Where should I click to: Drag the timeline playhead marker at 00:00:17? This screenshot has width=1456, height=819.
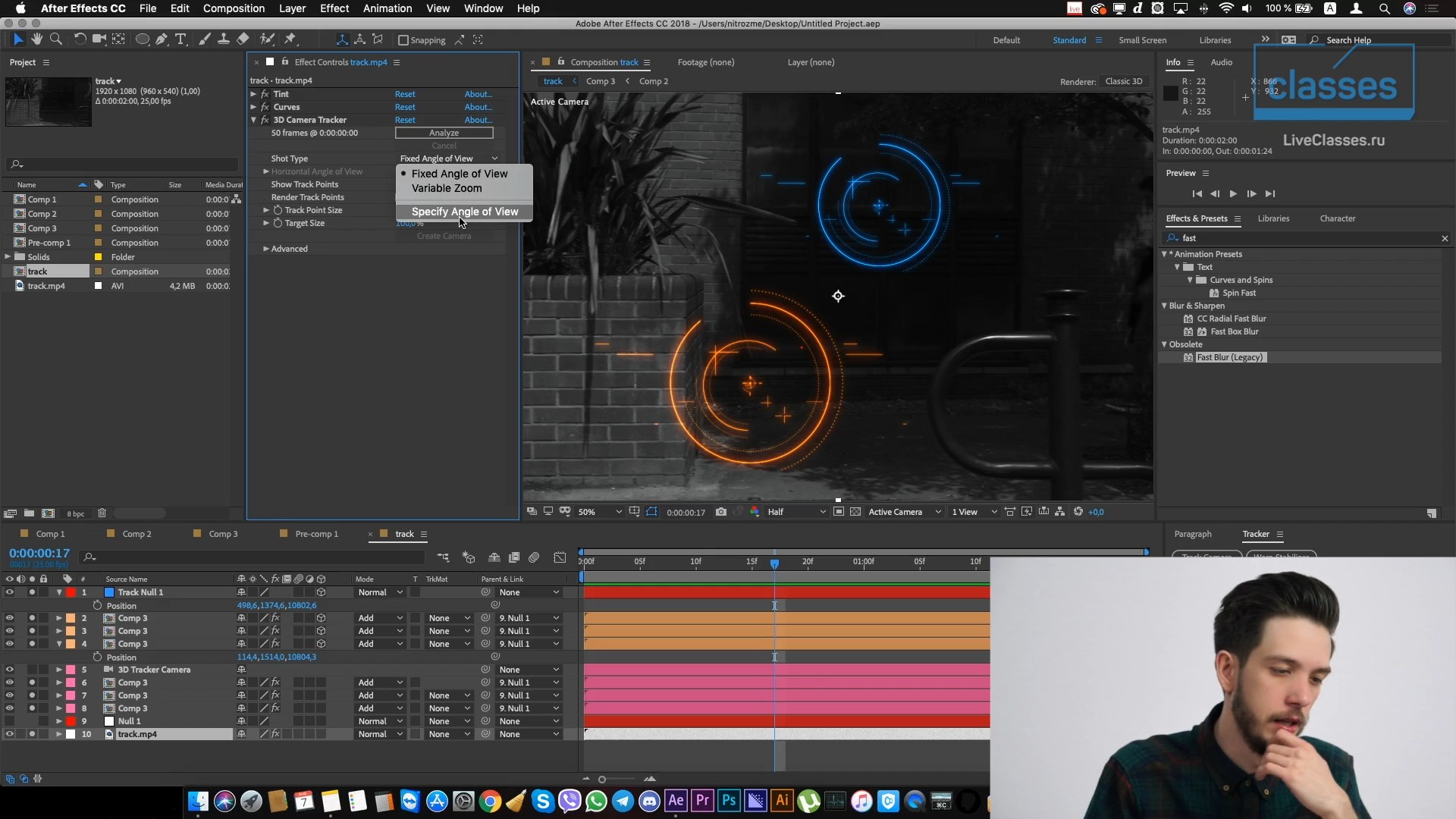point(775,561)
